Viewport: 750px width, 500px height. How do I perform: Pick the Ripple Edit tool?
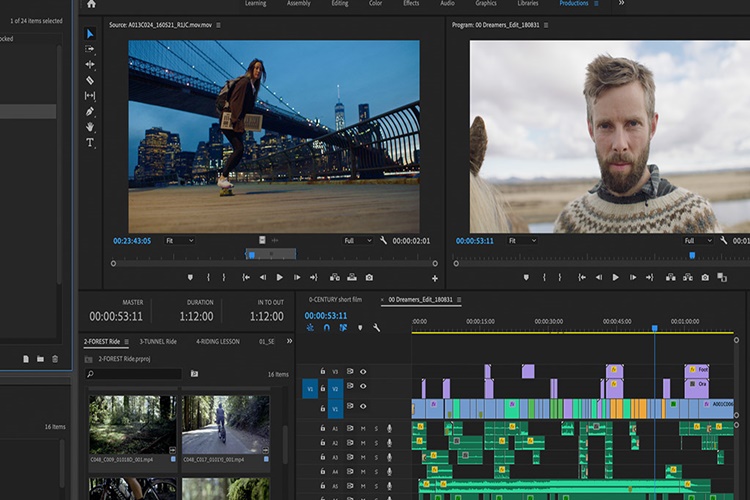[90, 64]
